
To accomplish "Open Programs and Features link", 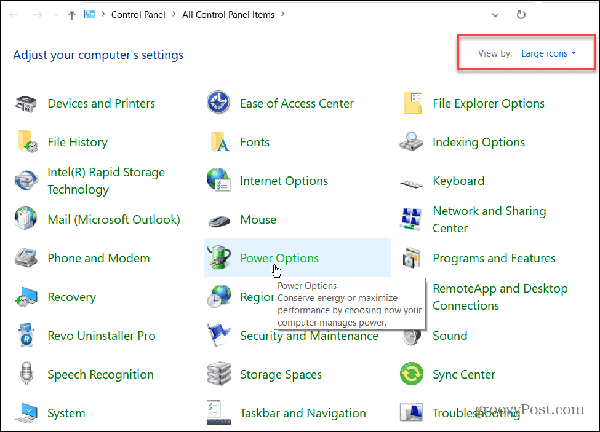I will 494,258.
